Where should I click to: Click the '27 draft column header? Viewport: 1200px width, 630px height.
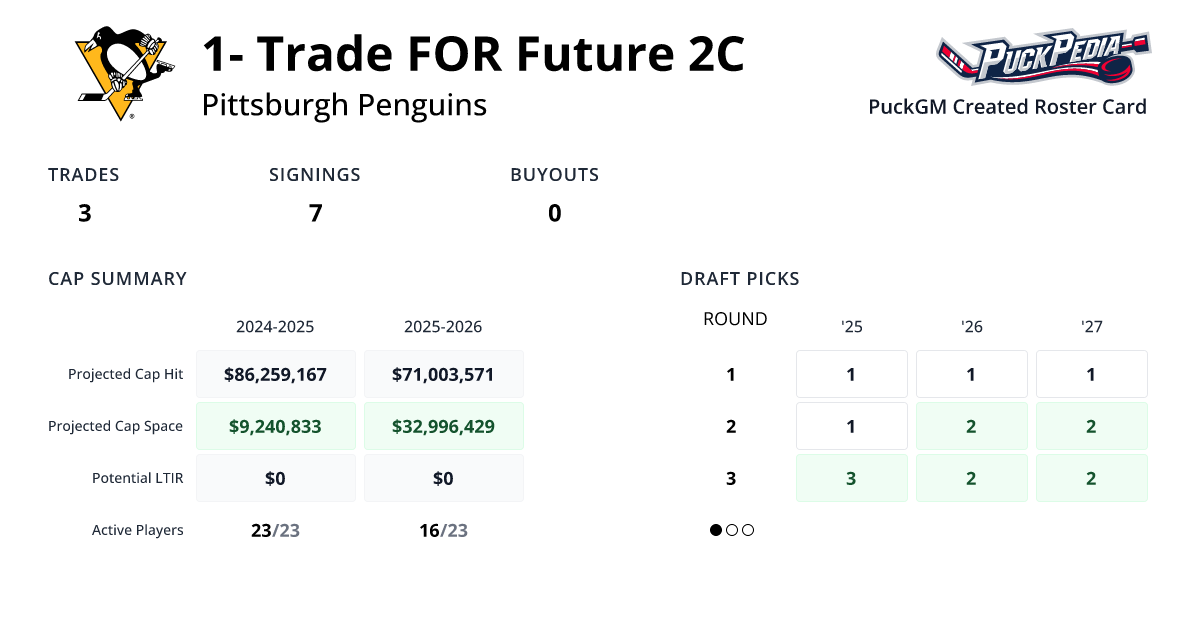click(1091, 326)
